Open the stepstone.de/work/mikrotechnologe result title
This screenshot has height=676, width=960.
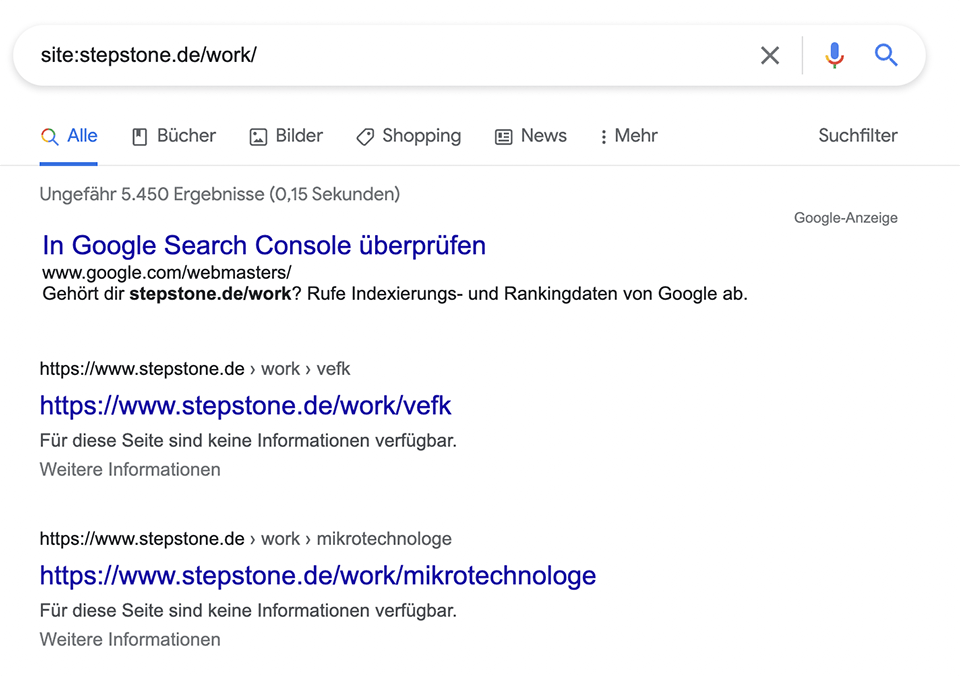[x=318, y=576]
